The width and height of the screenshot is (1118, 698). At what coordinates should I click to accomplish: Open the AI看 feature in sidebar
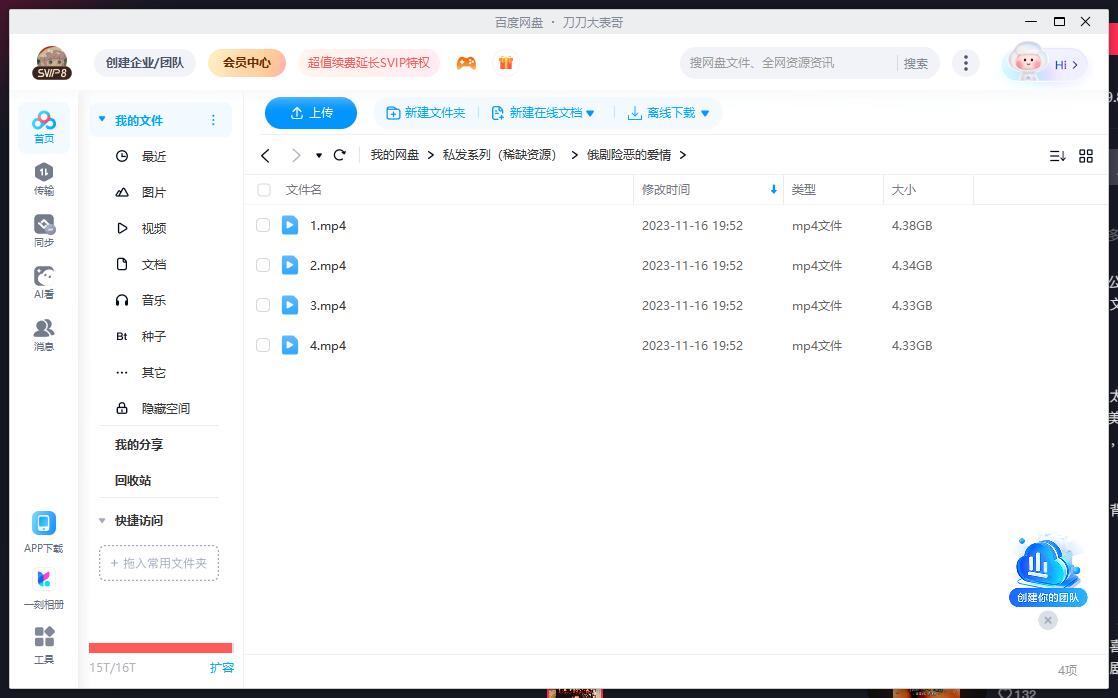(43, 283)
